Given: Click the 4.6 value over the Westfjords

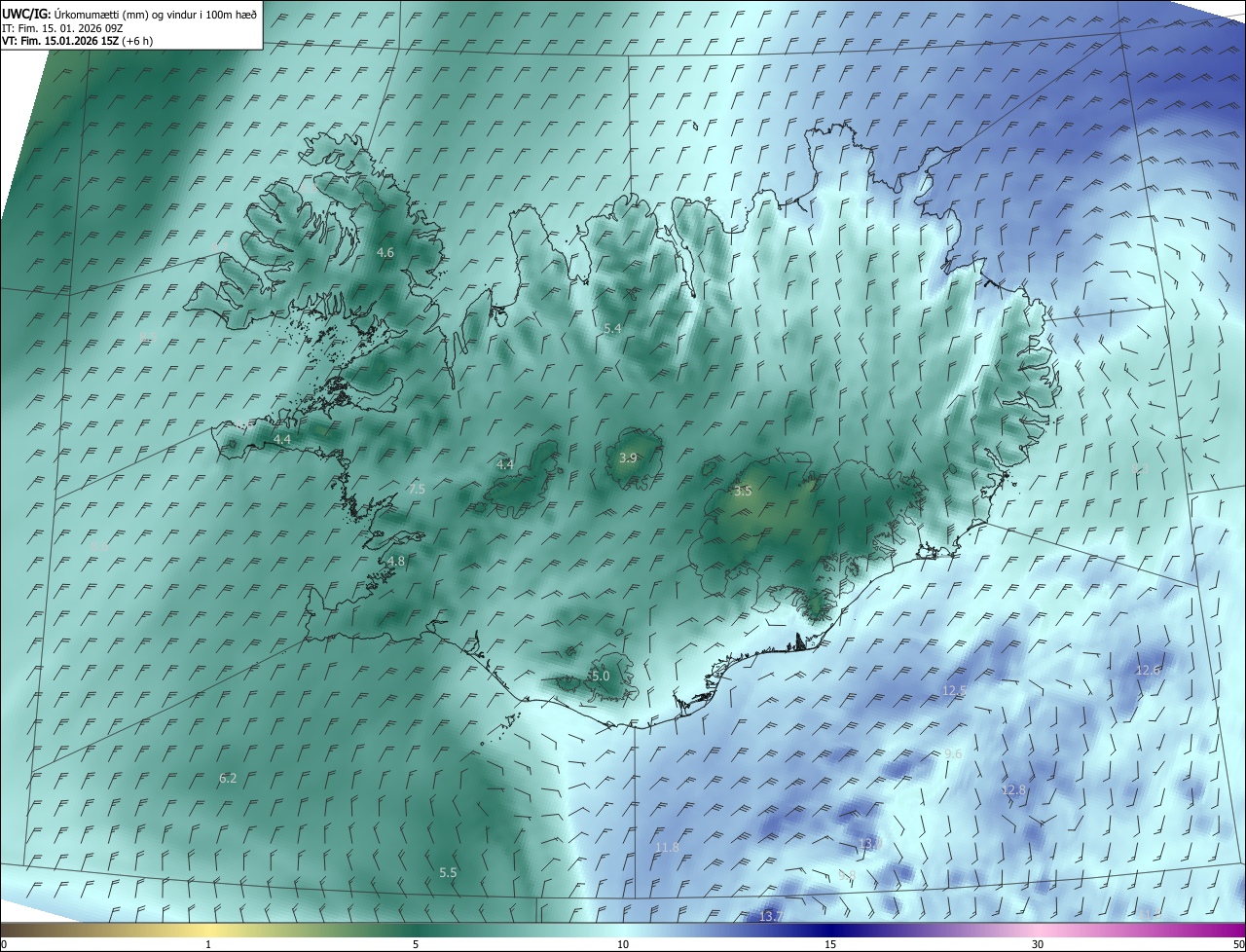Looking at the screenshot, I should click(385, 253).
